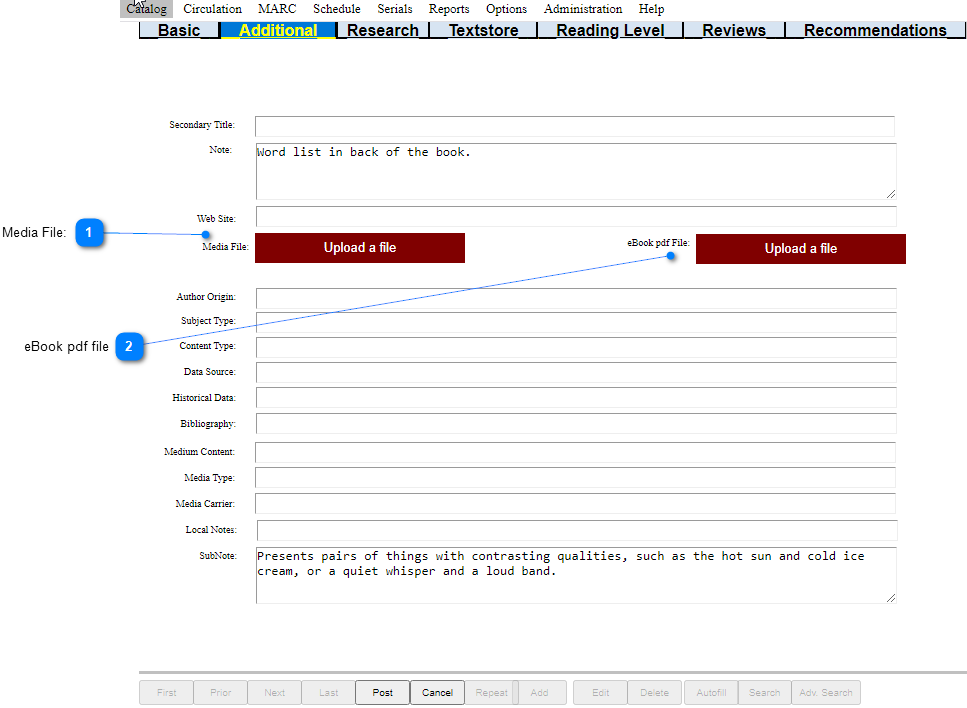This screenshot has width=967, height=708.
Task: Open the Circulation menu
Action: tap(212, 9)
